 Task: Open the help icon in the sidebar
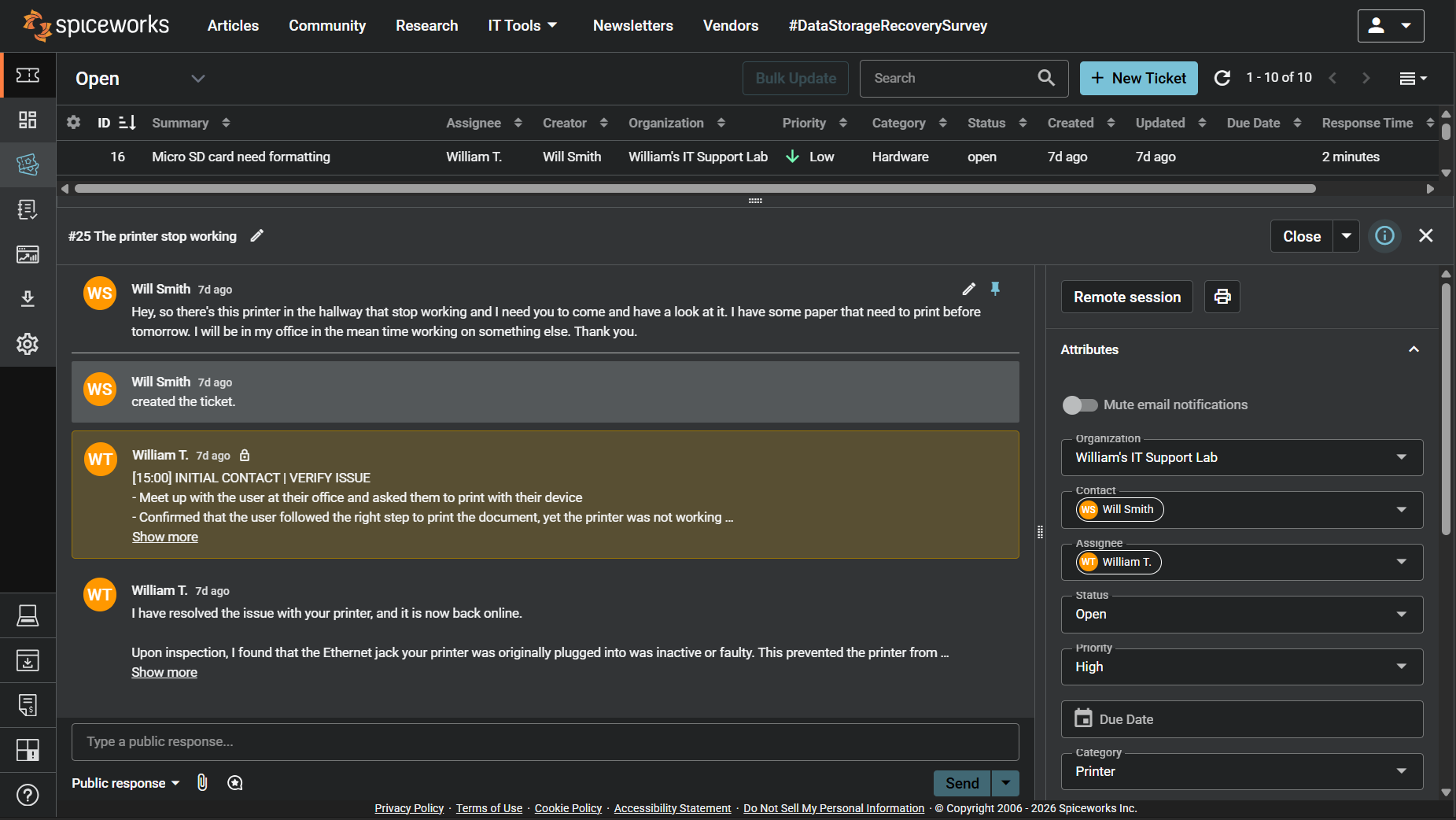point(28,795)
